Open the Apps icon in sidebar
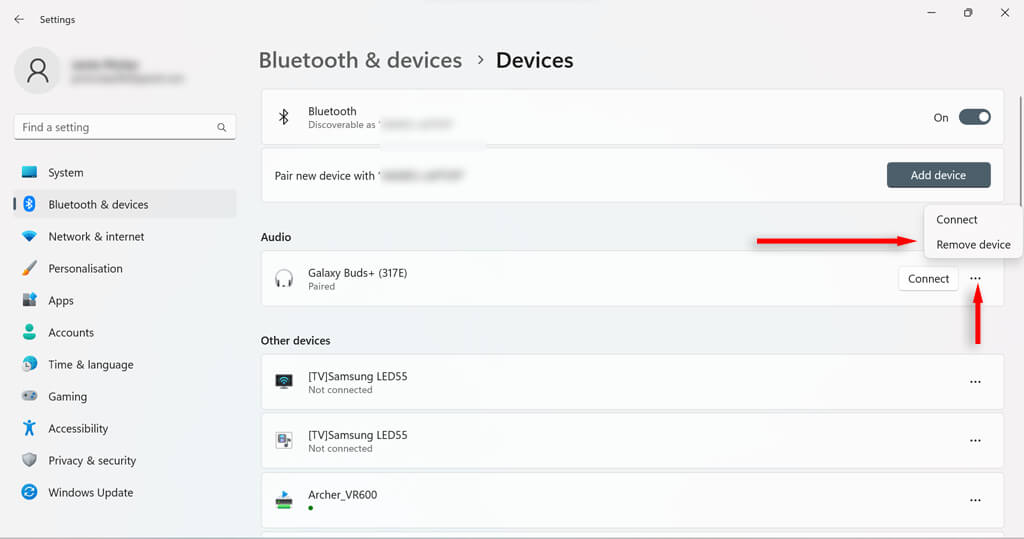Viewport: 1024px width, 539px height. tap(29, 300)
